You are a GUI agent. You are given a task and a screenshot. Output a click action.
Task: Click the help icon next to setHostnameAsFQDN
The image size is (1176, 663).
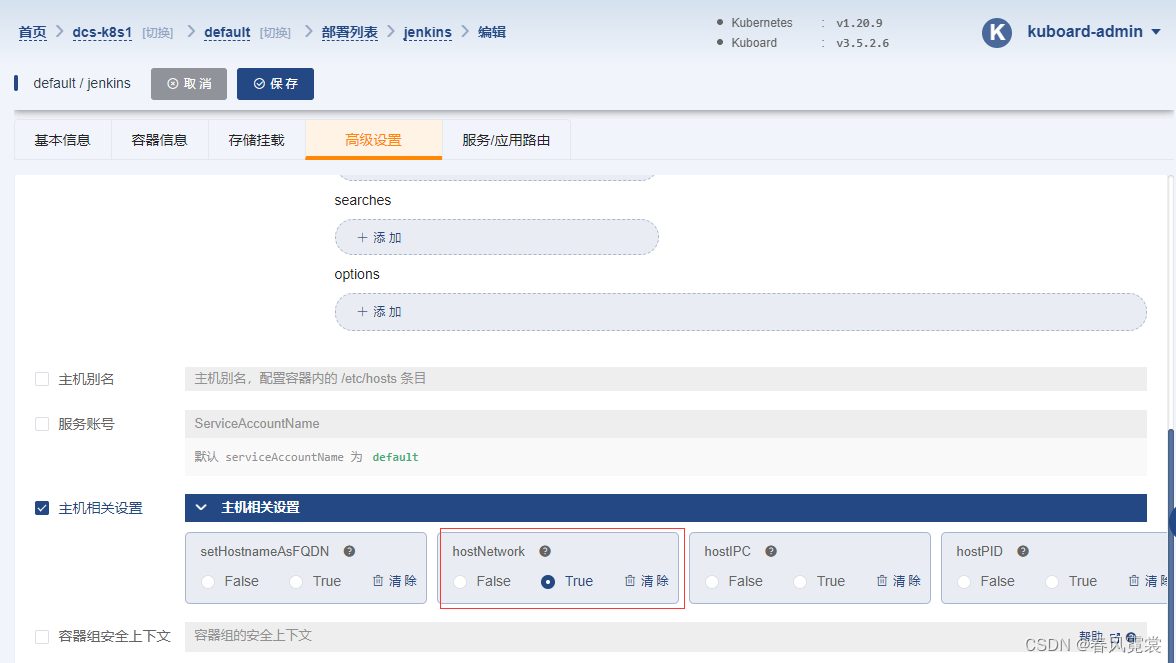350,551
